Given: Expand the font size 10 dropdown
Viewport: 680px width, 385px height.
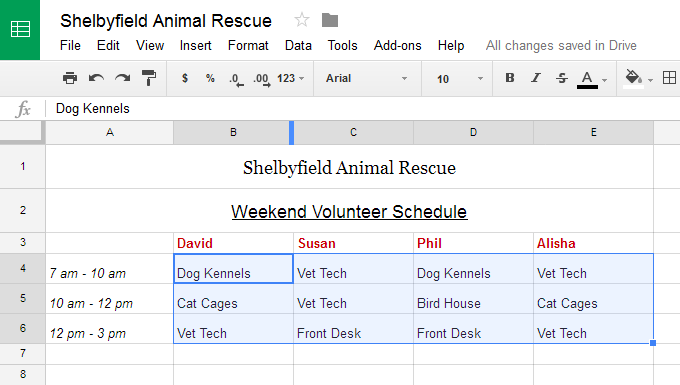Looking at the screenshot, I should click(460, 79).
